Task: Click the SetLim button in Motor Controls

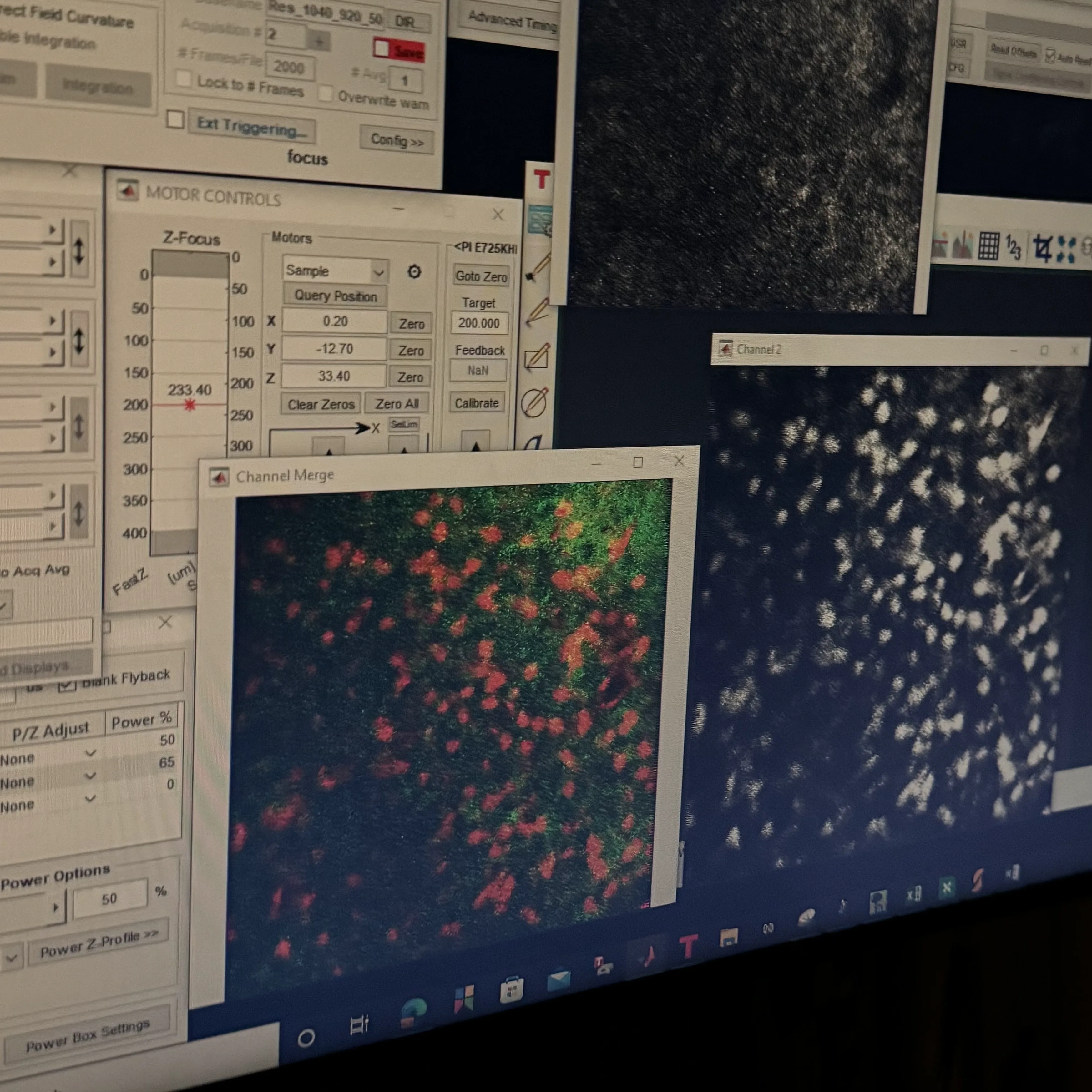Action: click(404, 424)
